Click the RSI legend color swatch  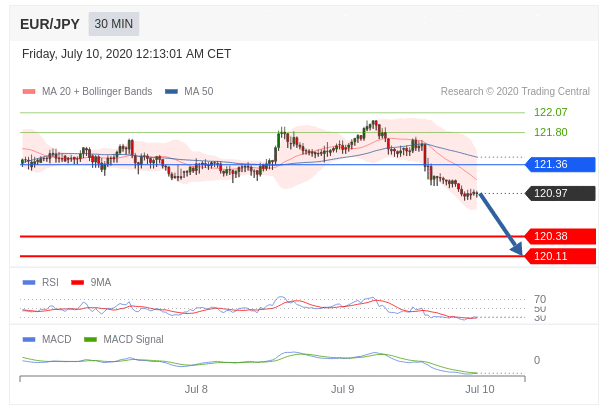(x=29, y=282)
